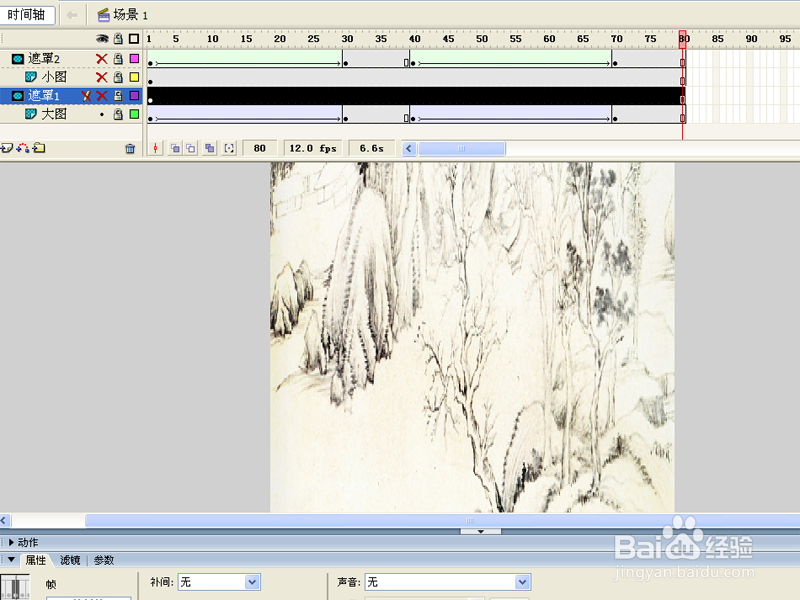The image size is (800, 600).
Task: Click the outline square in the layer header
Action: (x=134, y=39)
